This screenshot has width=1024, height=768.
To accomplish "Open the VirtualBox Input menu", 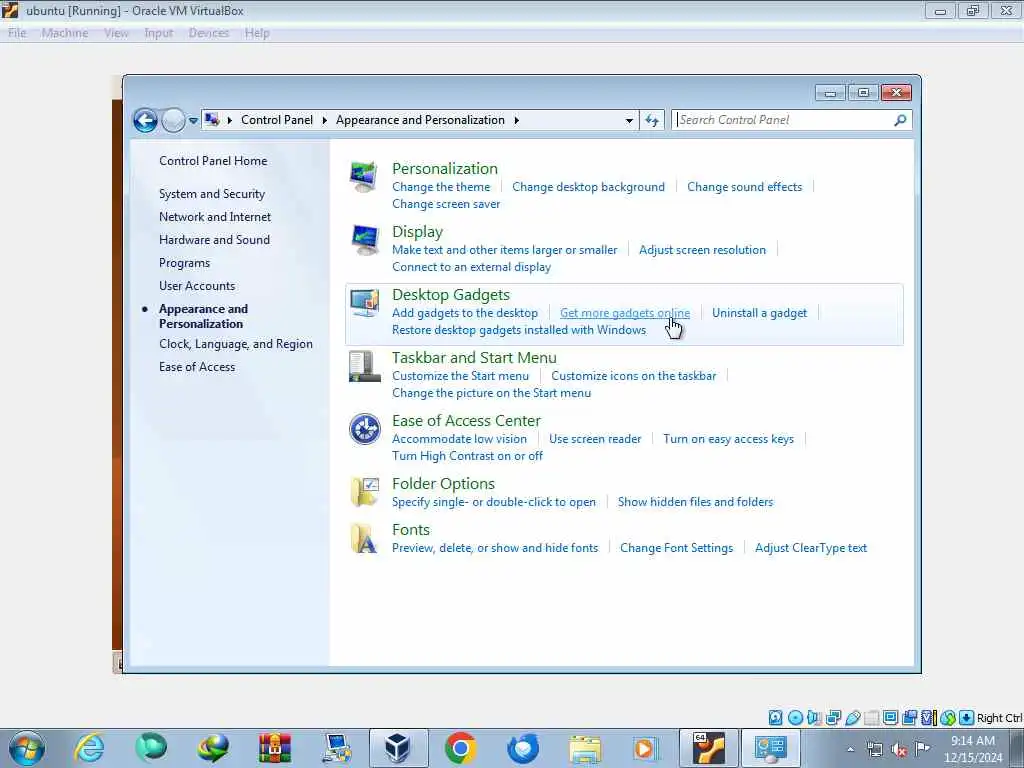I will coord(159,33).
